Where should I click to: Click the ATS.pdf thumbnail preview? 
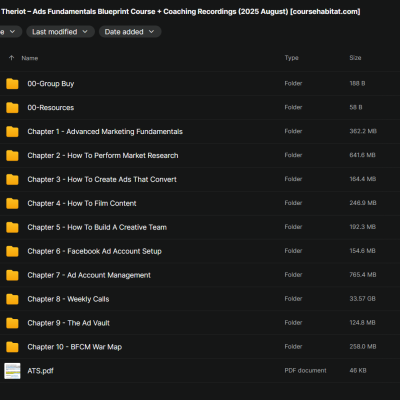point(12,371)
